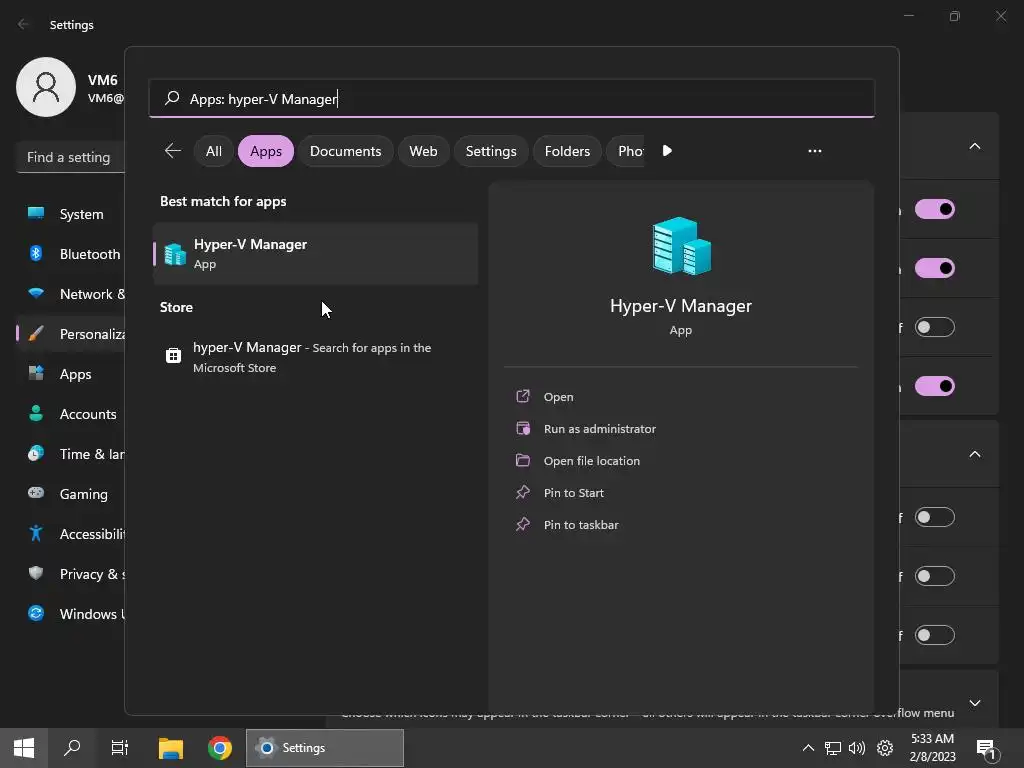Click the network tray icon
This screenshot has width=1024, height=768.
833,748
